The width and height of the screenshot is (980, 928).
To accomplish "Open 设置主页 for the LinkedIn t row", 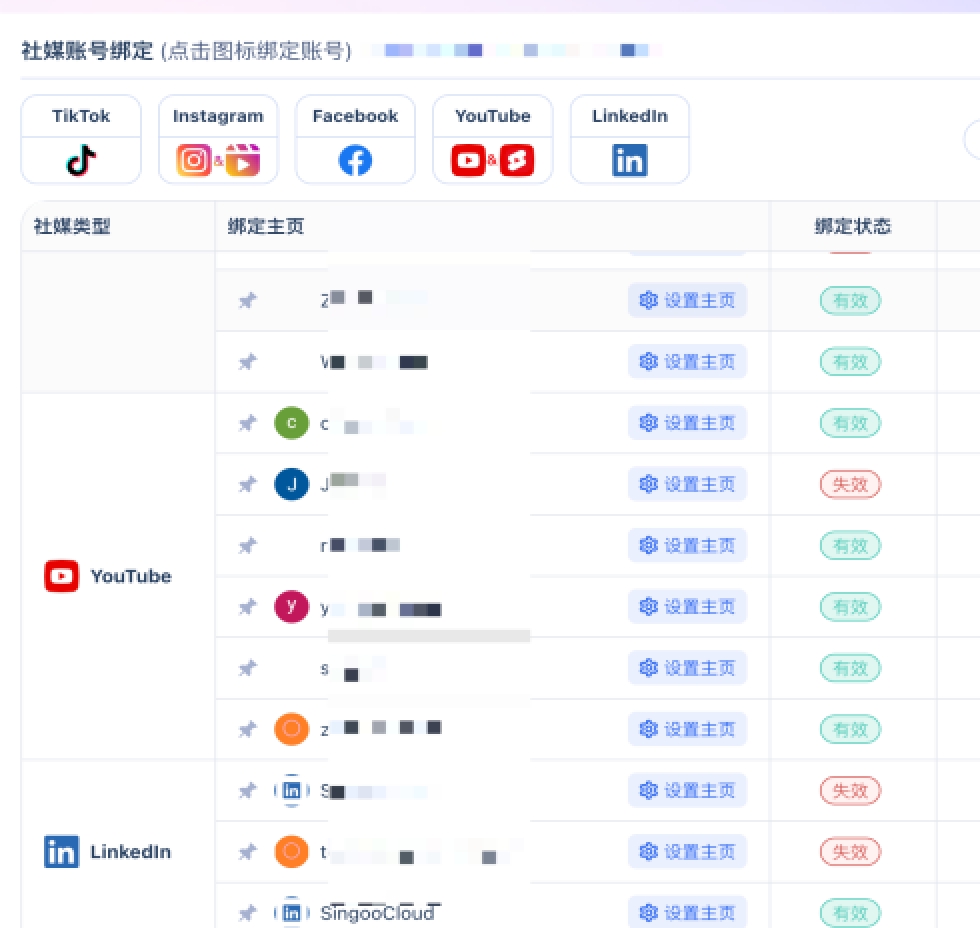I will tap(688, 852).
